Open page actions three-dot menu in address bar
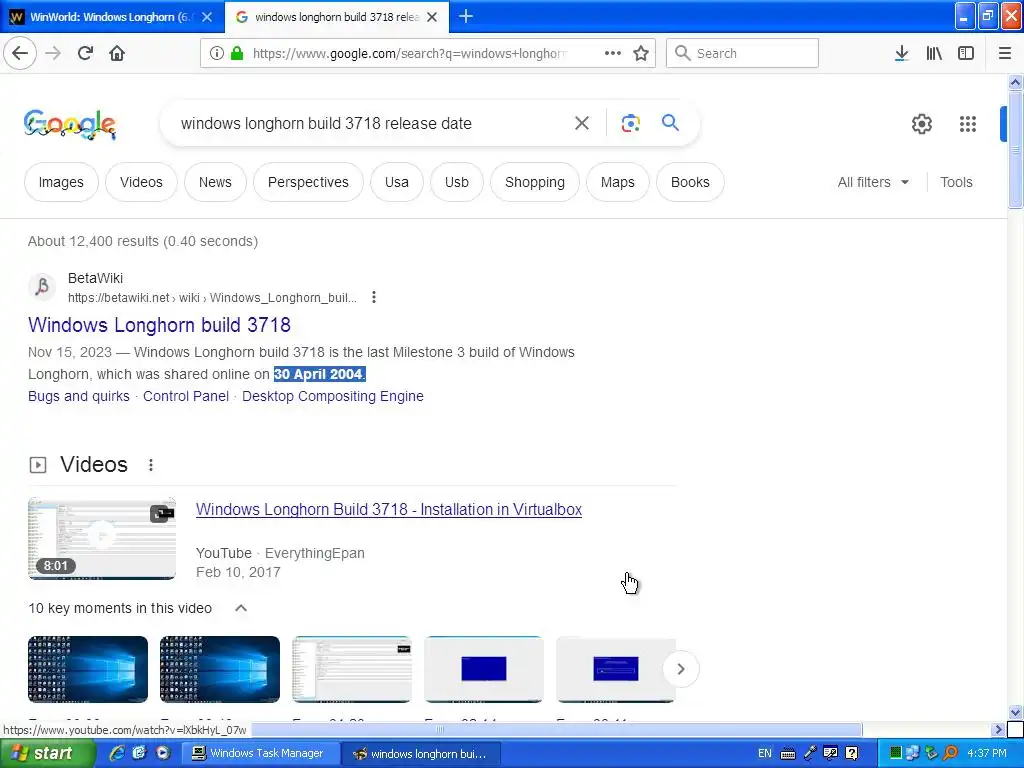1024x768 pixels. coord(613,53)
